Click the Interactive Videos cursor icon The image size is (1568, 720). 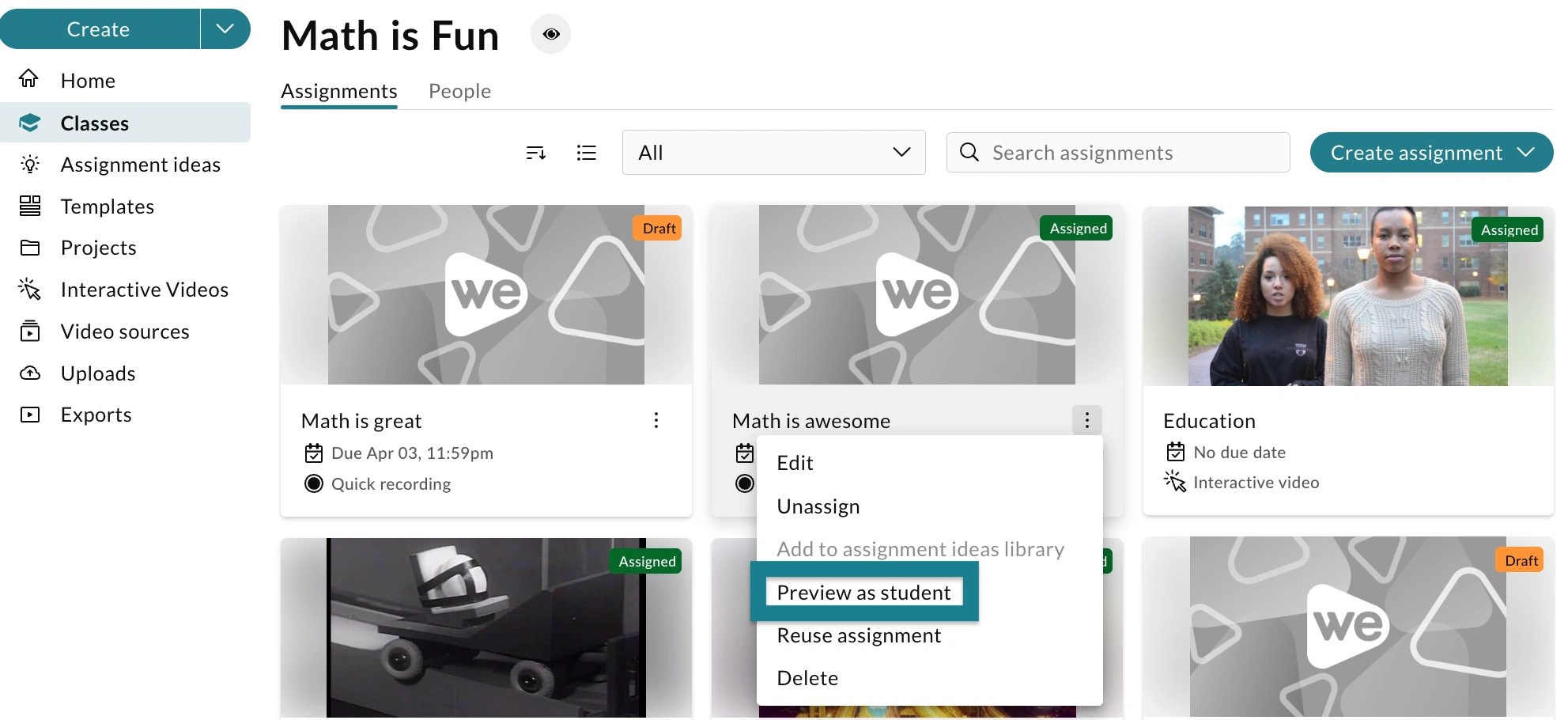tap(30, 289)
